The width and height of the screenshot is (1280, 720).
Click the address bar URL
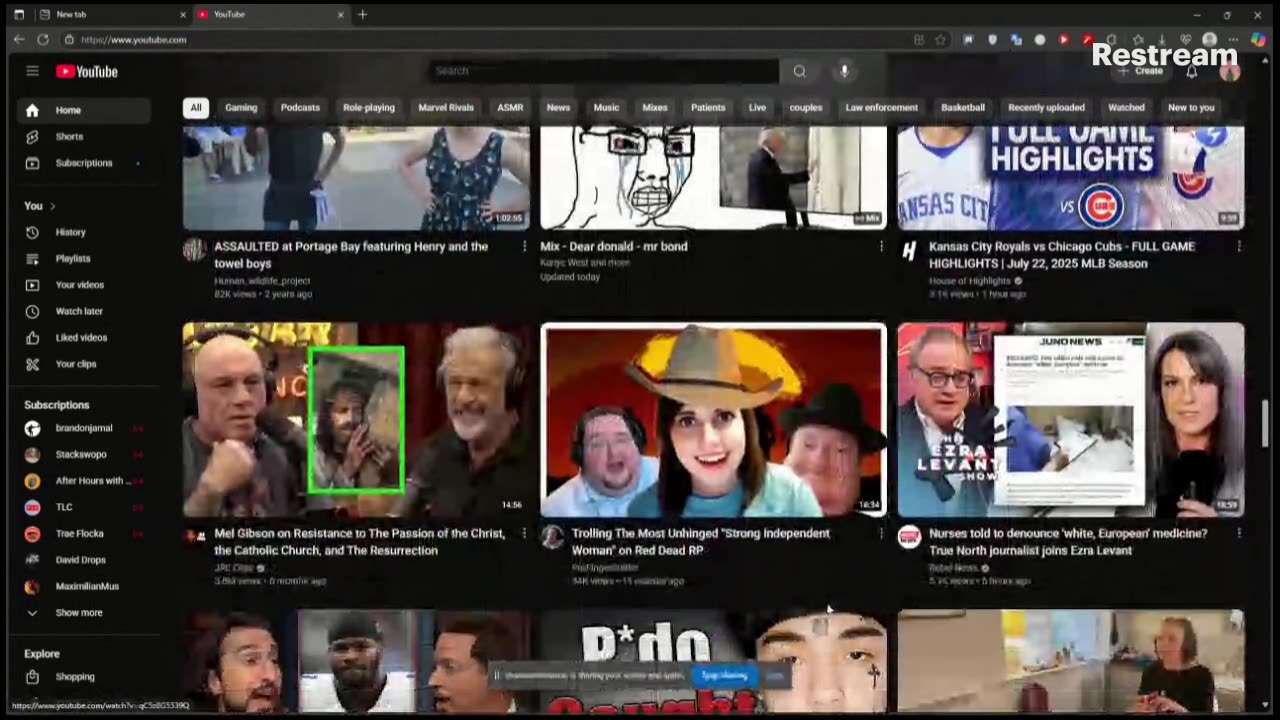tap(134, 40)
